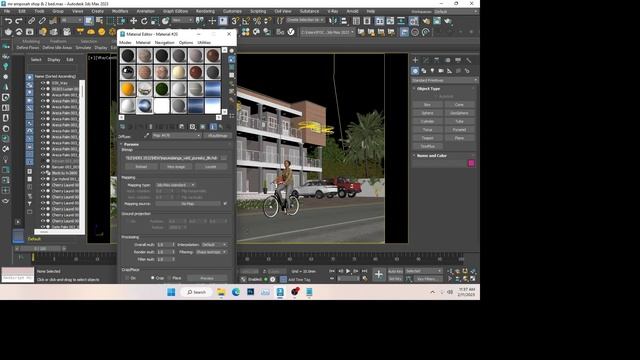This screenshot has width=640, height=360.
Task: Switch to Hierarchy command panel tab icon
Action: point(436,60)
